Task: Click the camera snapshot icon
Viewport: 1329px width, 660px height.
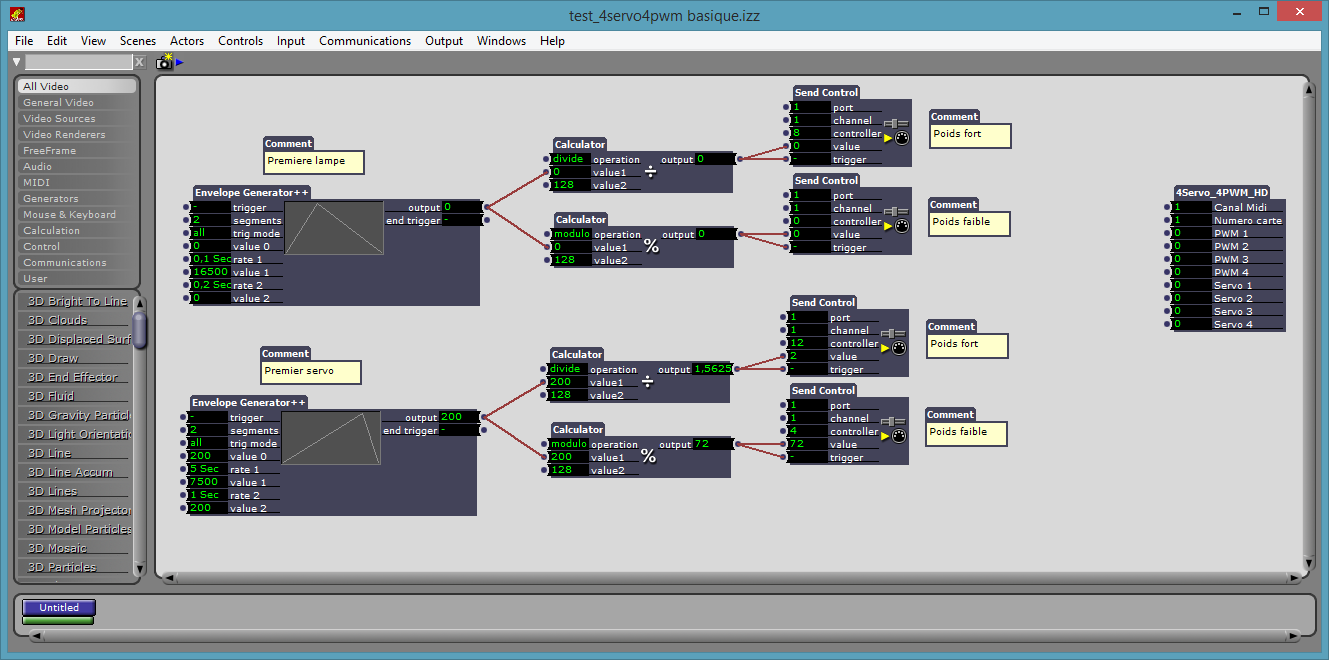Action: point(164,62)
